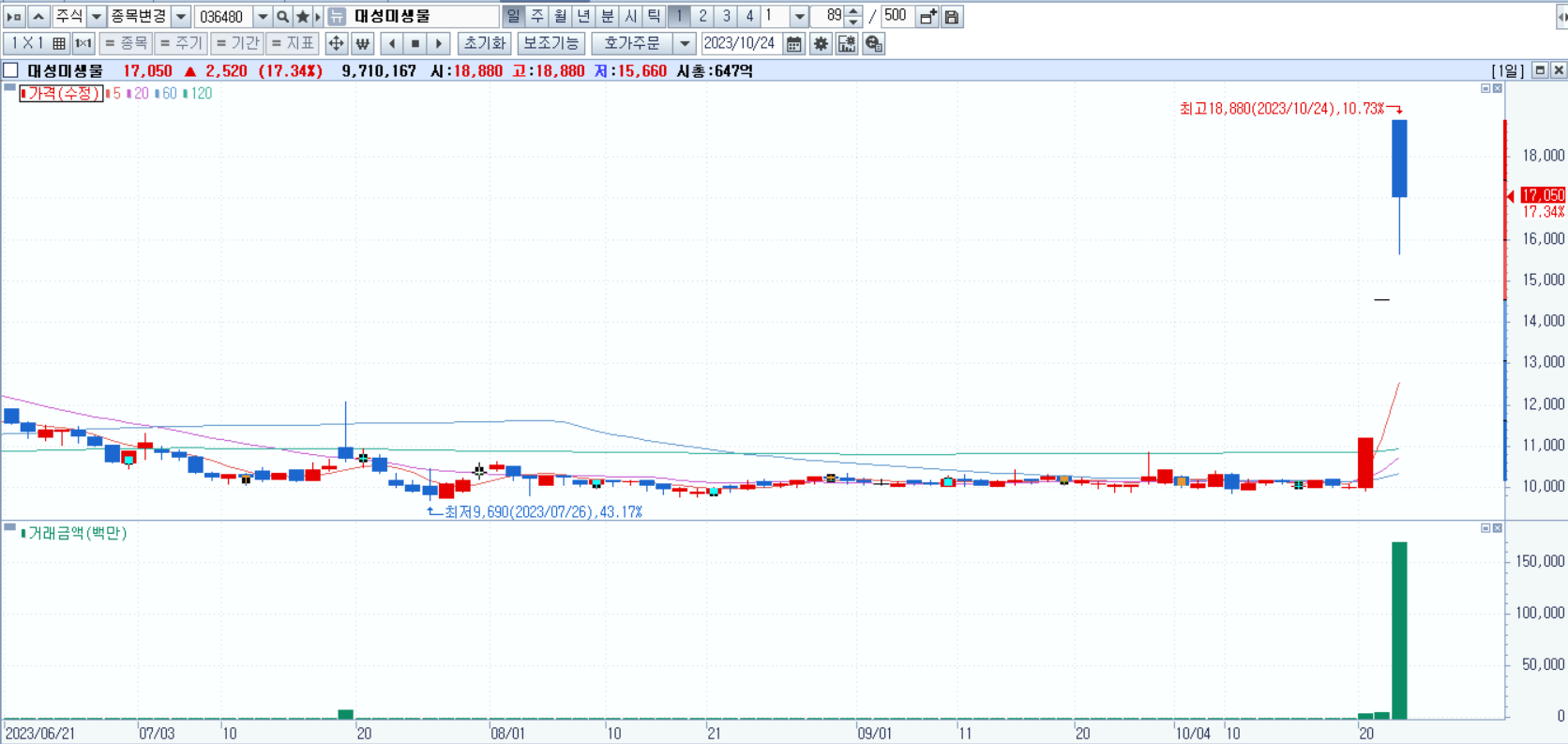The height and width of the screenshot is (744, 1568).
Task: Click the won currency icon
Action: (x=363, y=43)
